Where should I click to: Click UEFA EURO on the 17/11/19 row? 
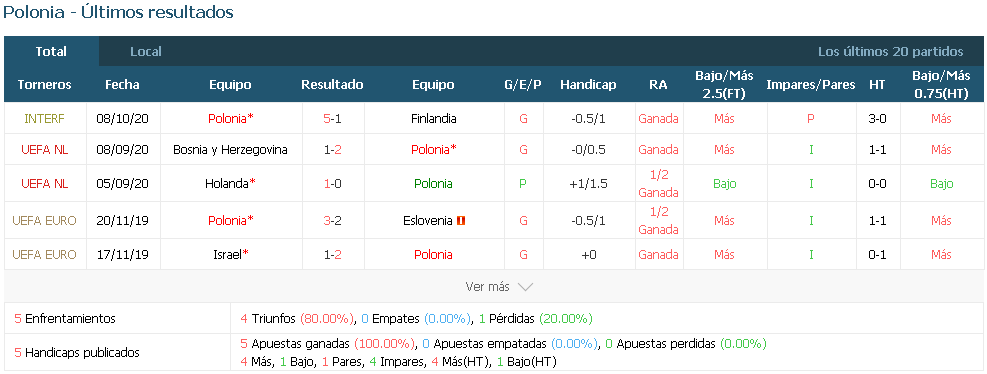click(x=44, y=254)
